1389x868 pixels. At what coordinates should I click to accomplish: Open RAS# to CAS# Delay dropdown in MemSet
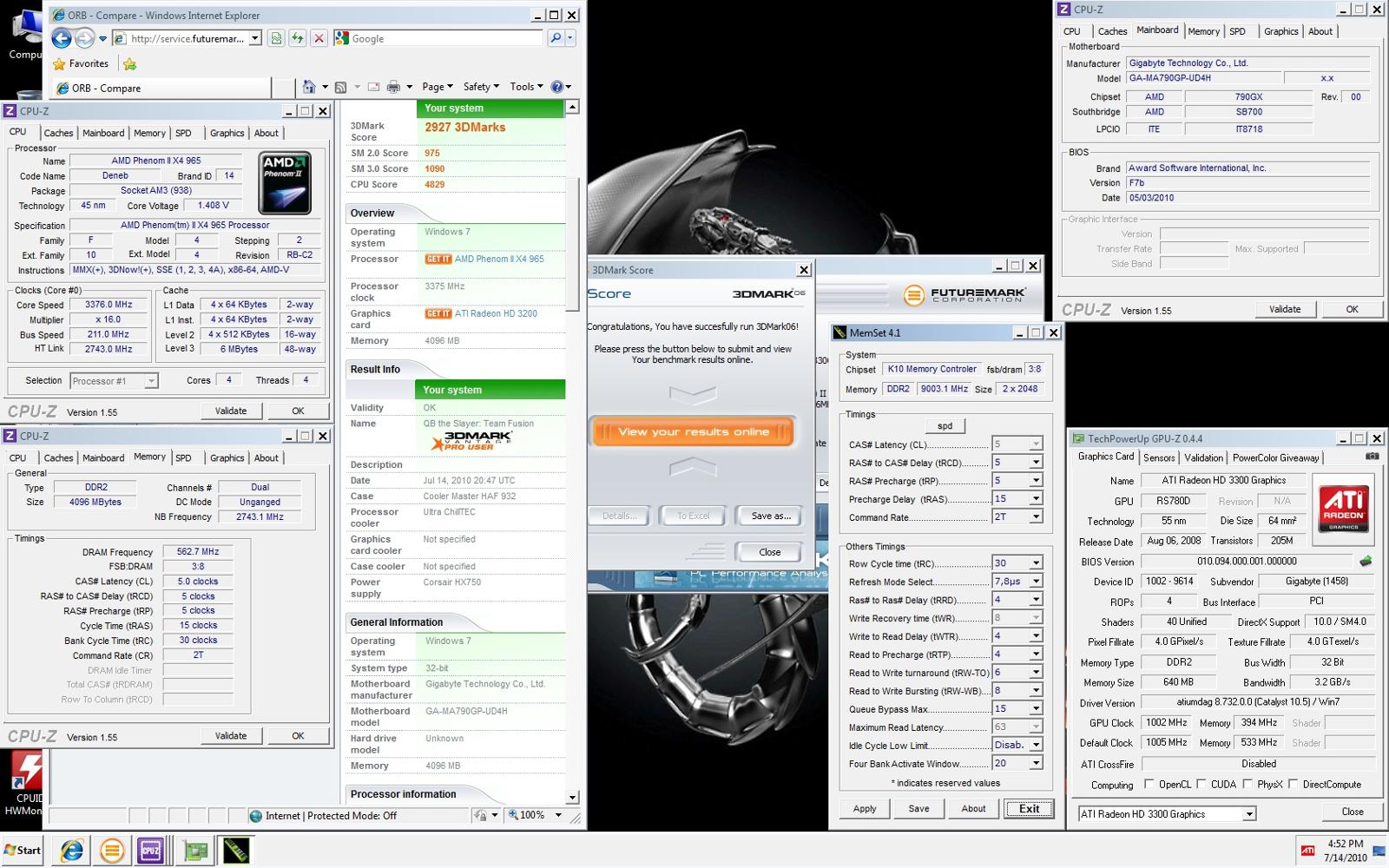coord(1036,463)
